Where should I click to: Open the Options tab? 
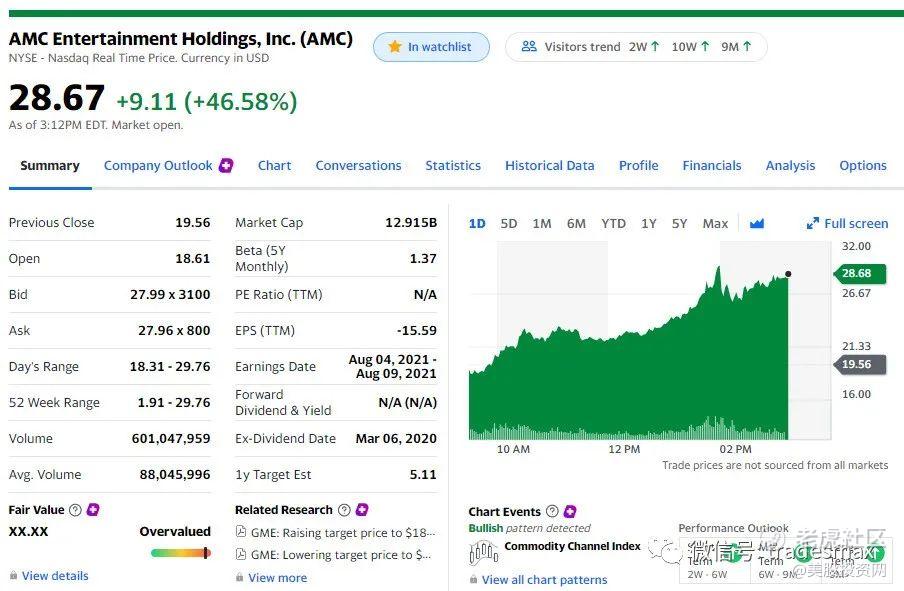862,165
